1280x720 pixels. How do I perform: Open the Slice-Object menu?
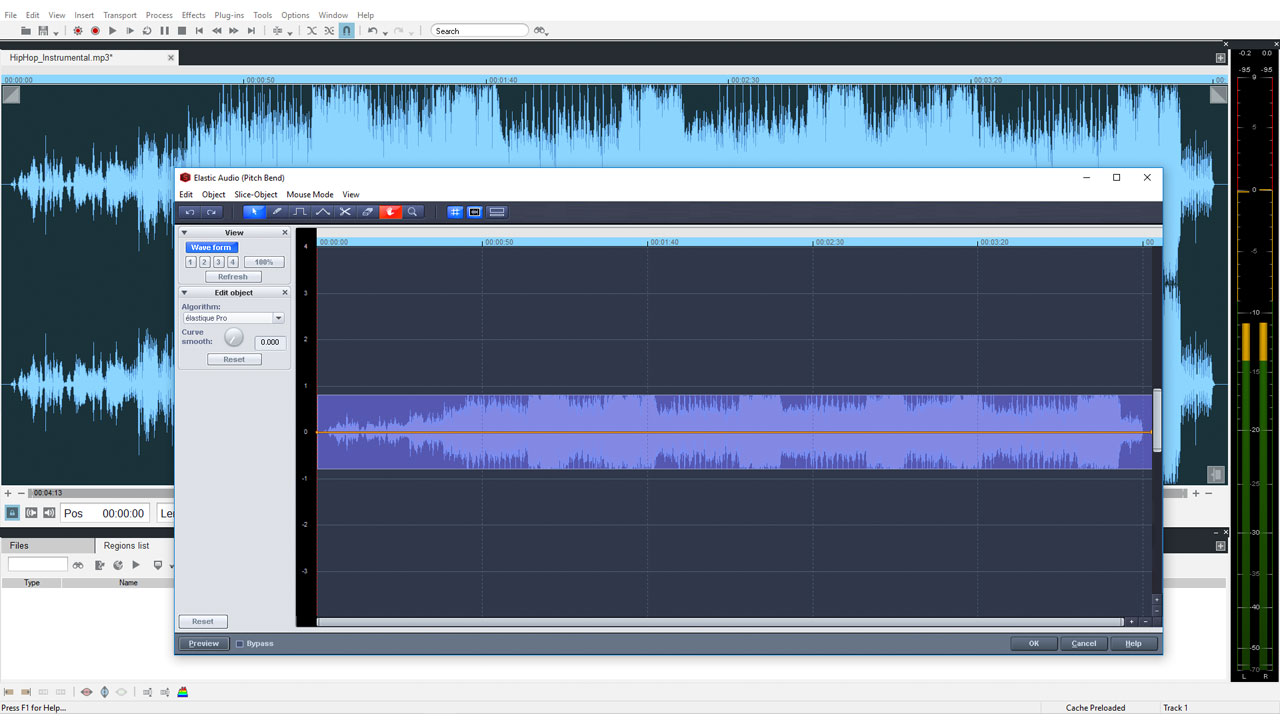tap(256, 194)
